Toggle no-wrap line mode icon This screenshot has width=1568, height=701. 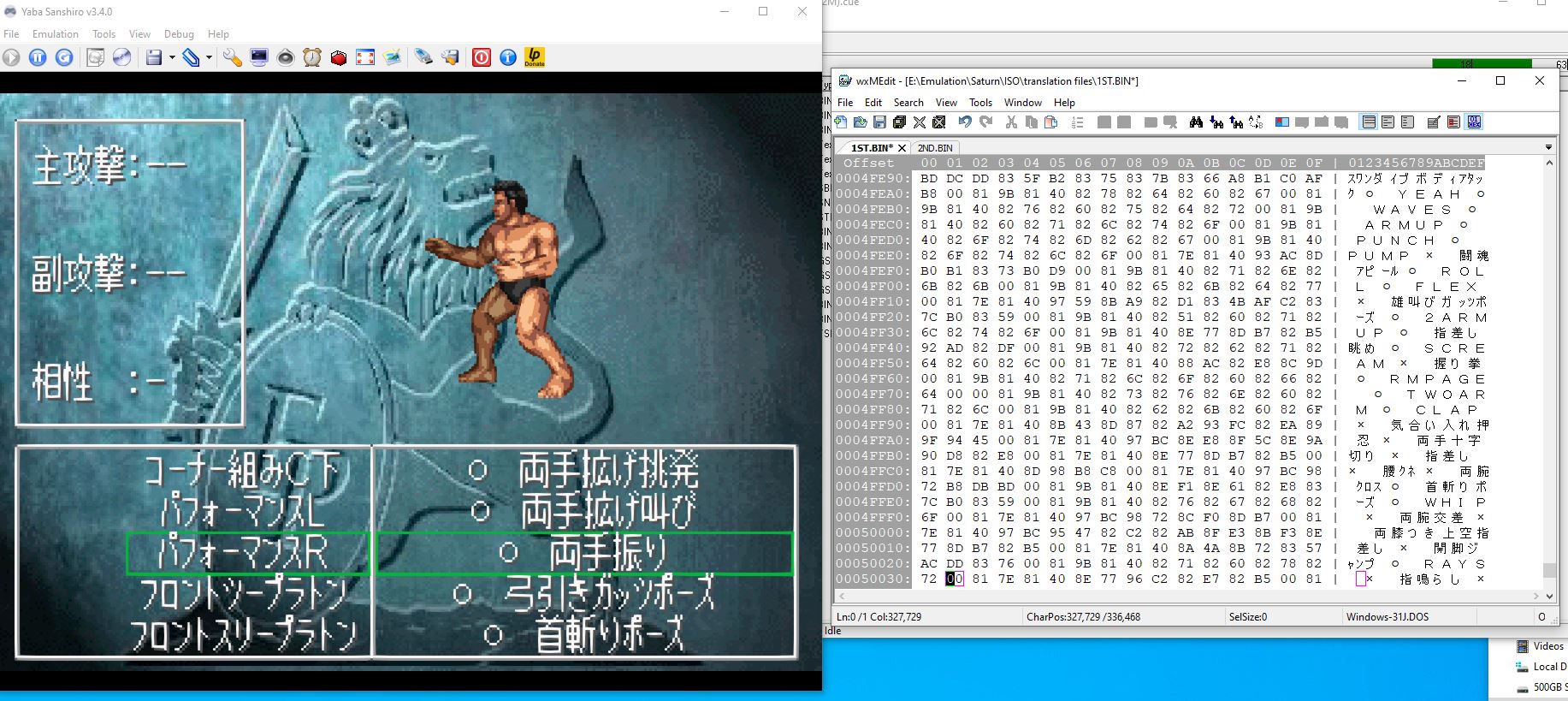[x=1369, y=122]
